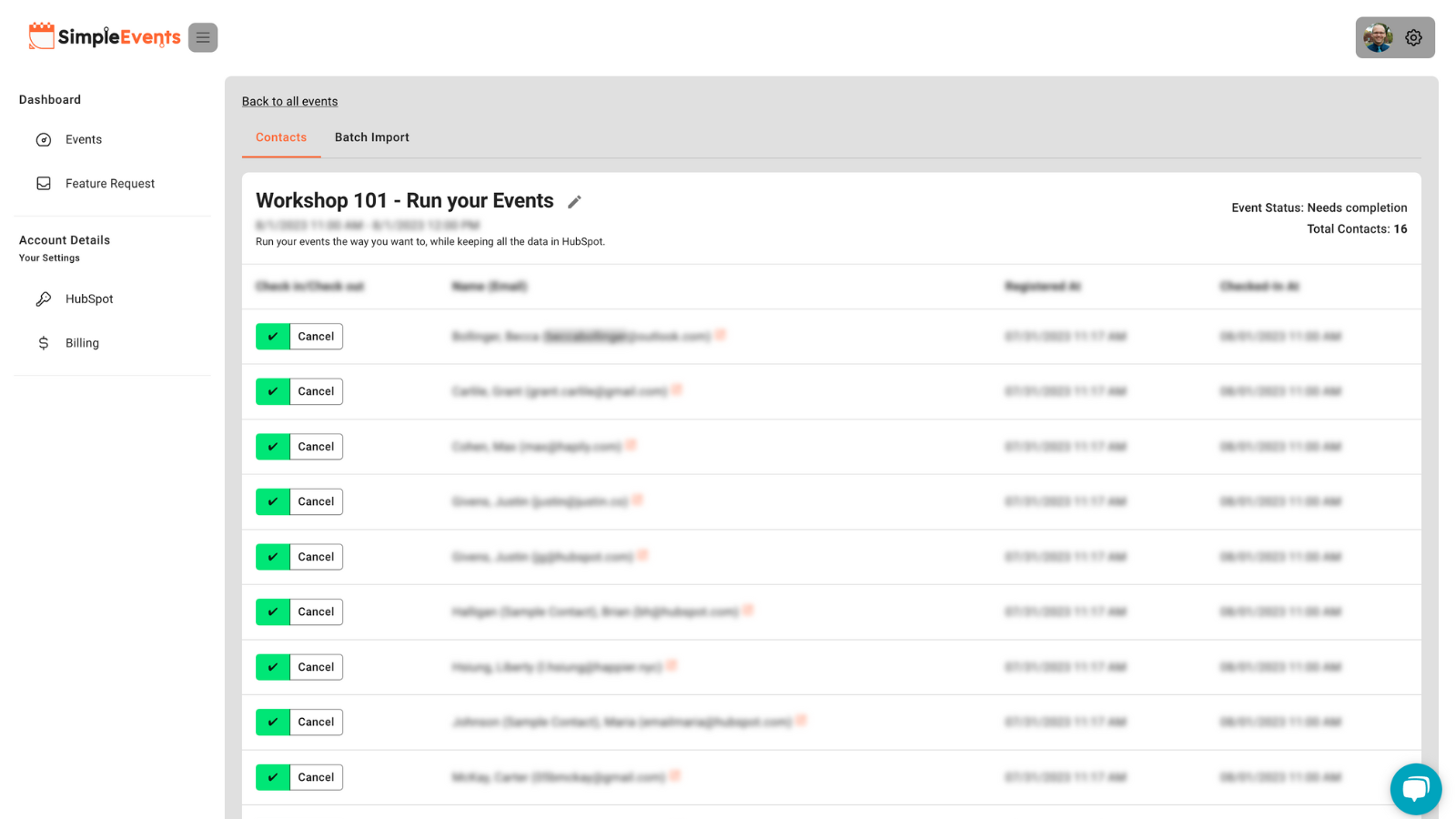Open the Feature Request section
1456x819 pixels.
coord(109,183)
